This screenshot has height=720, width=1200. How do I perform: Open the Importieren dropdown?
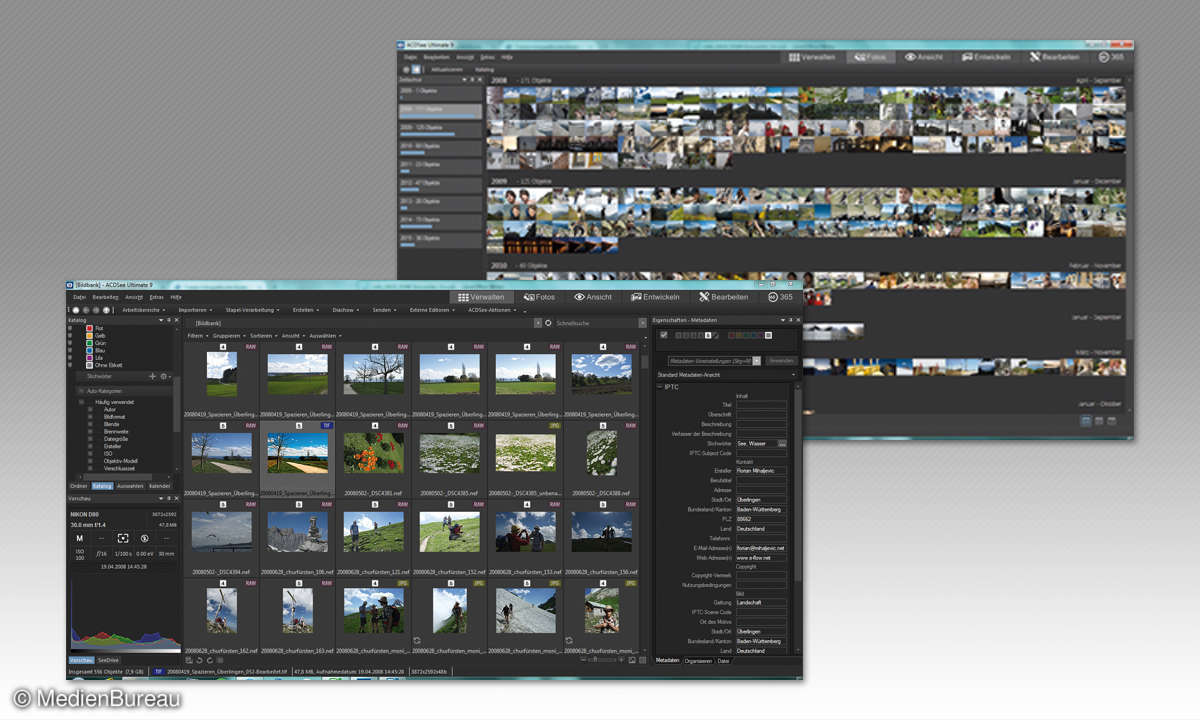(x=196, y=310)
